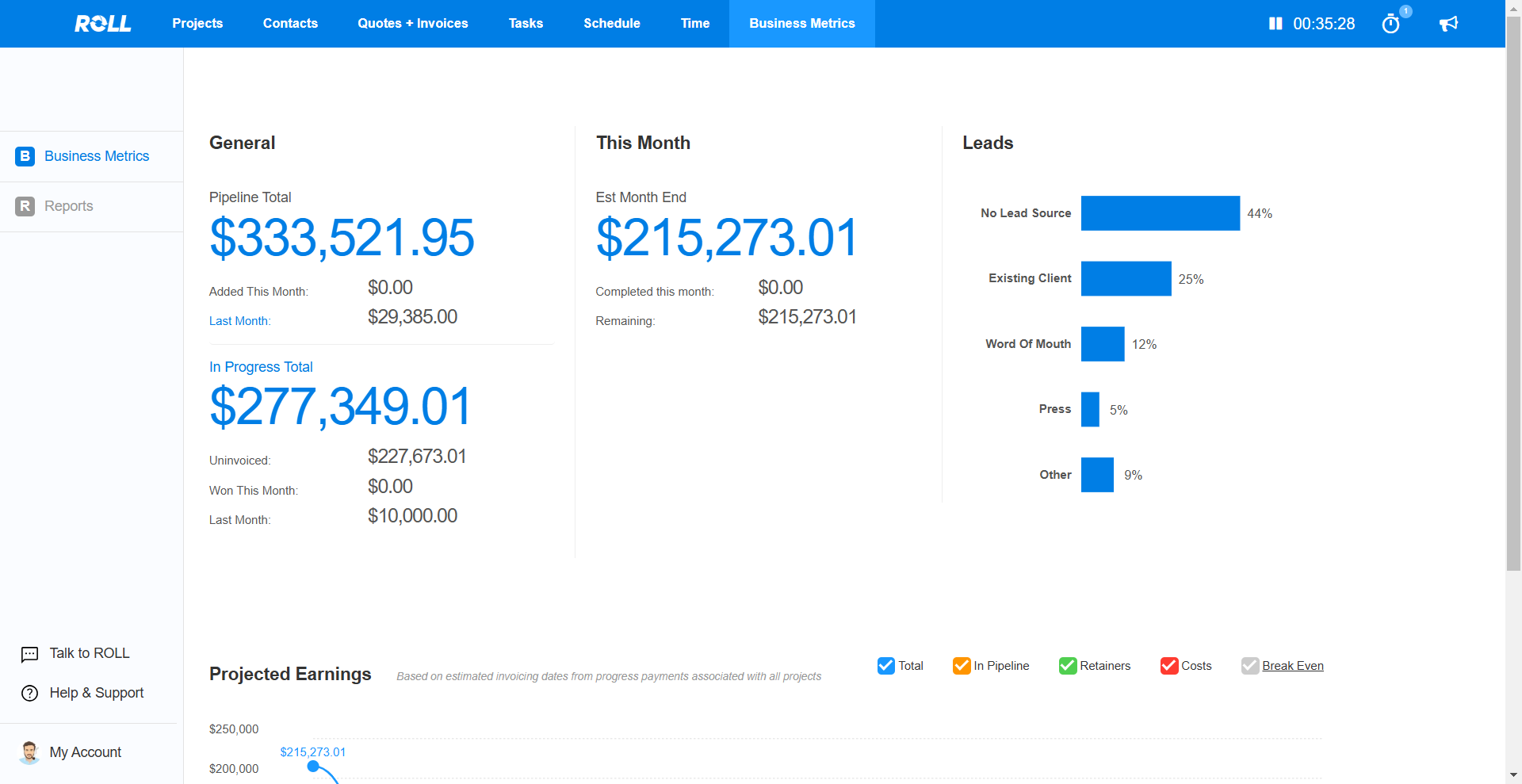The height and width of the screenshot is (784, 1522).
Task: Click the Reports sidebar icon
Action: (25, 206)
